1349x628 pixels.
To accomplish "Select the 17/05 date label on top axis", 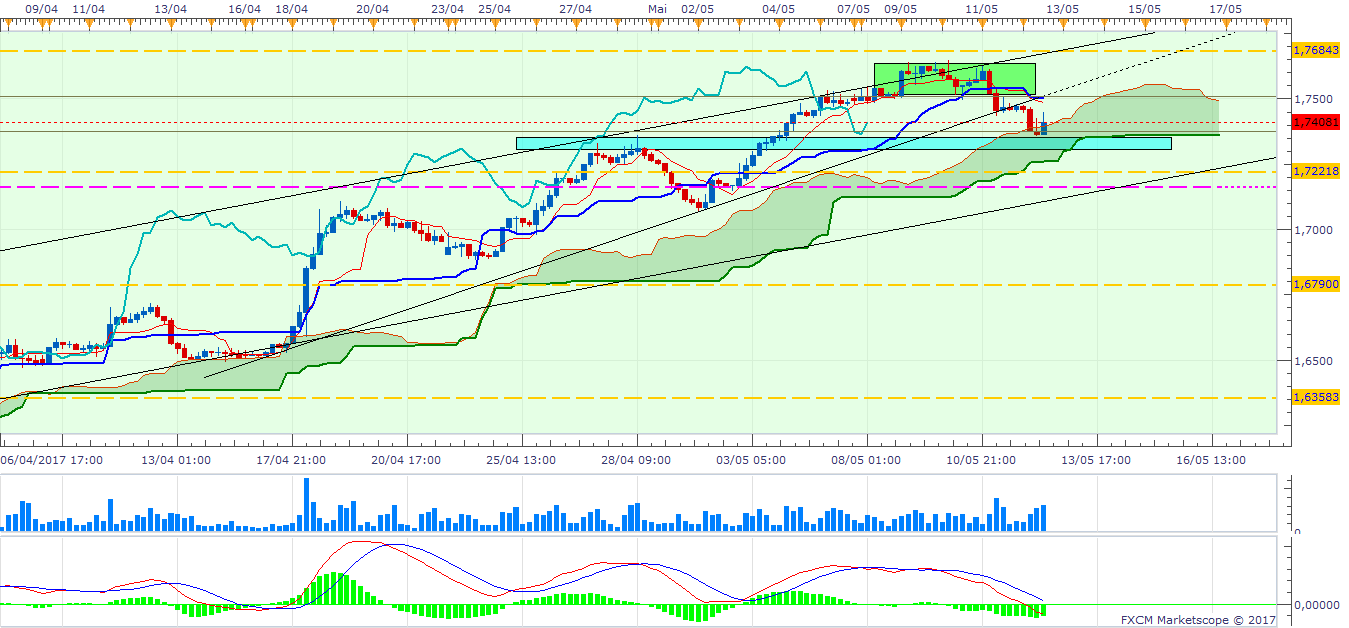I will (x=1226, y=8).
